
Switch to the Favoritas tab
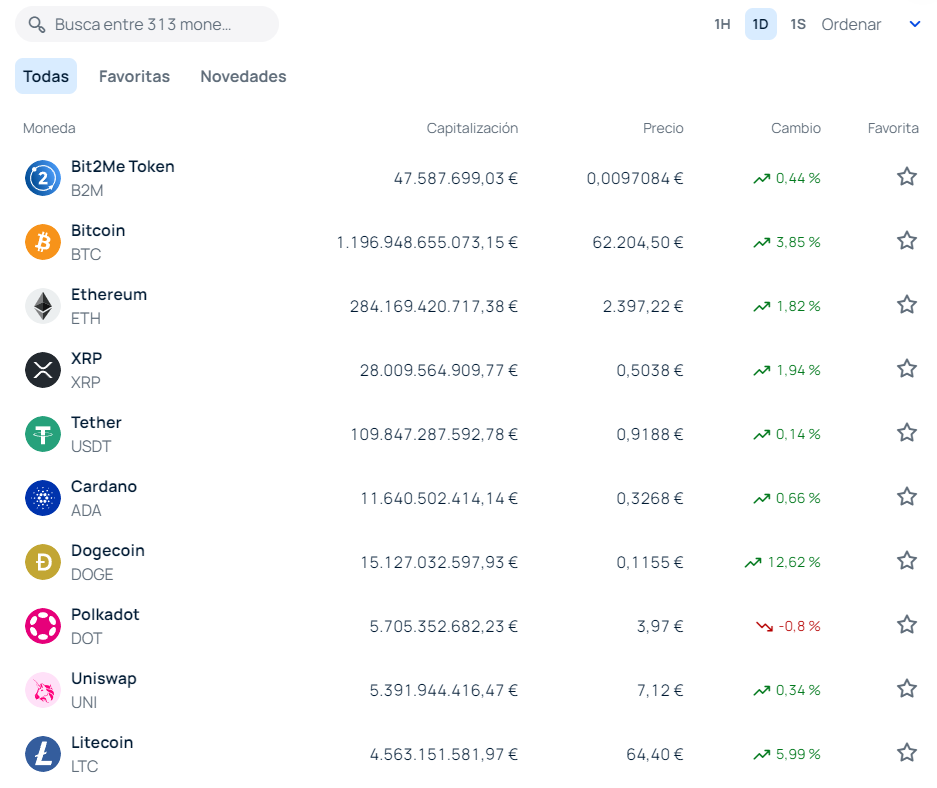click(x=134, y=76)
